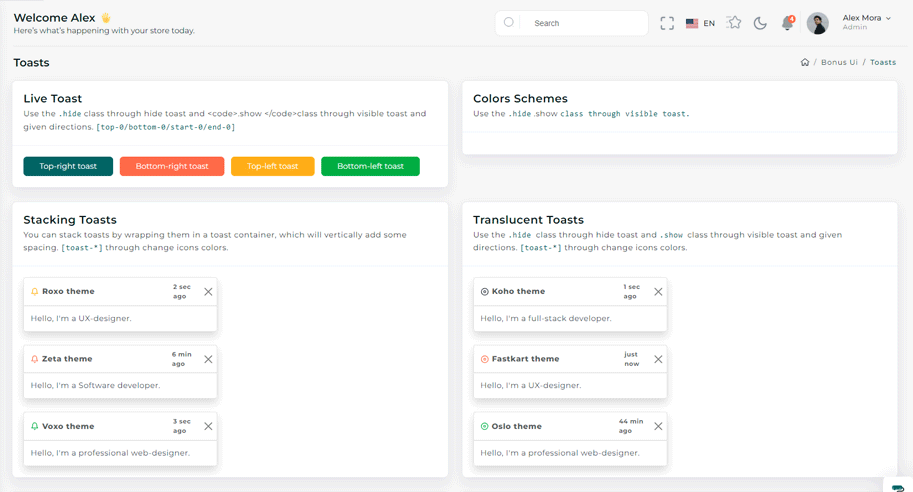Close the Koho theme toast
The width and height of the screenshot is (913, 492).
click(x=658, y=292)
